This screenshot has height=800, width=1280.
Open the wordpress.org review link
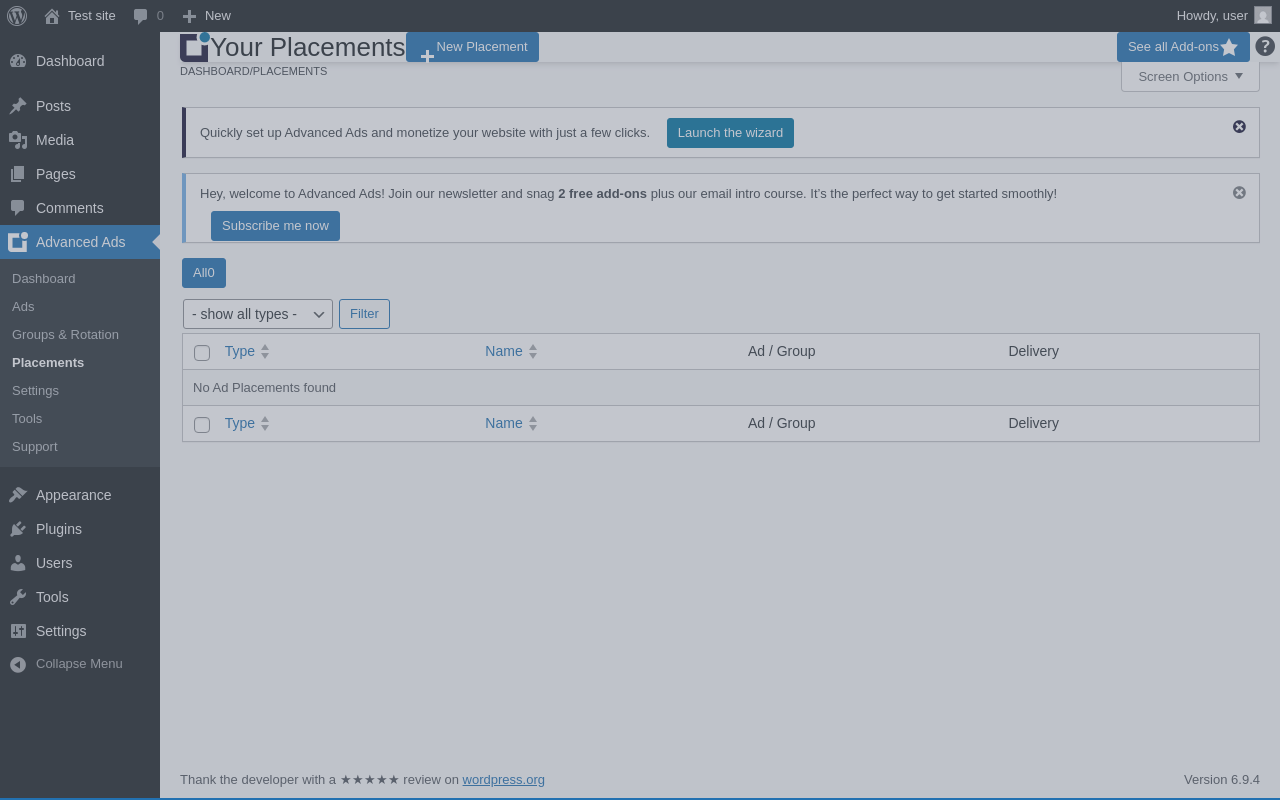point(503,780)
